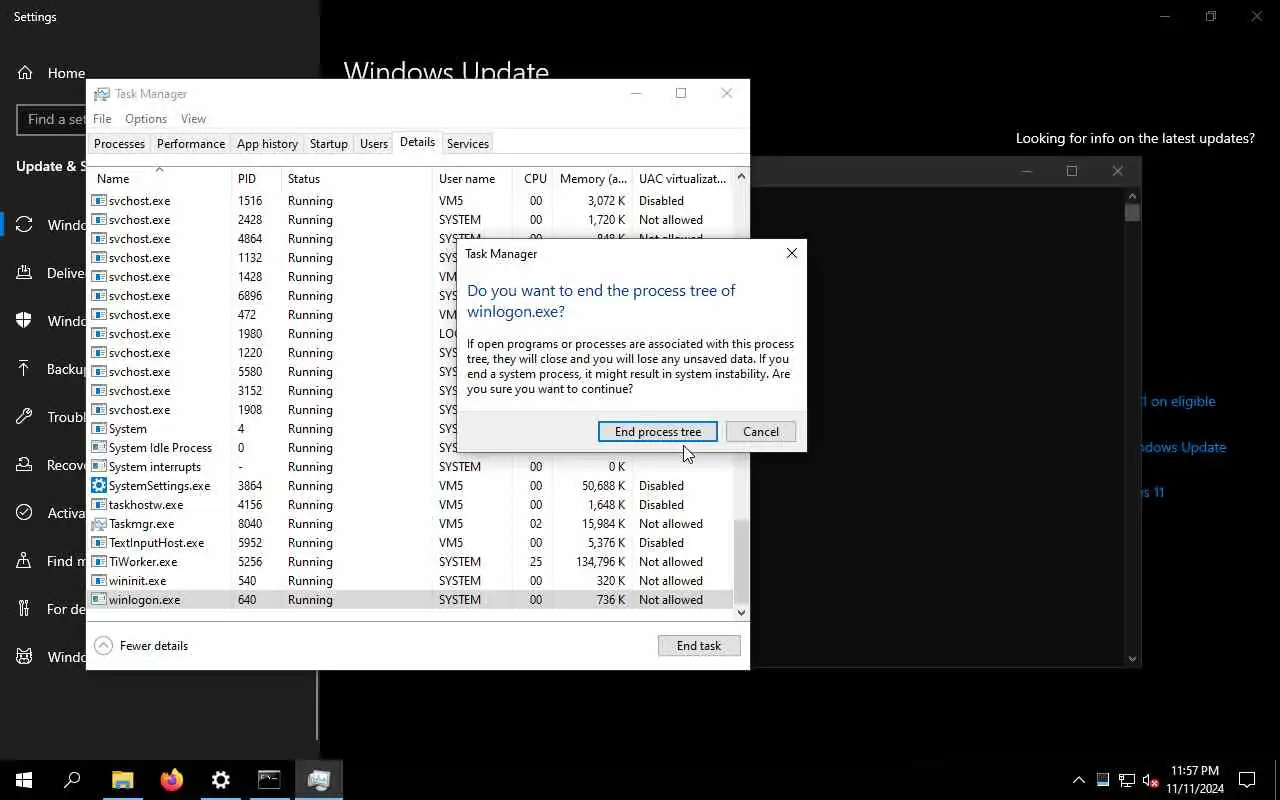Click the SystemSettings.exe gear icon
Viewport: 1280px width, 800px height.
click(x=99, y=486)
